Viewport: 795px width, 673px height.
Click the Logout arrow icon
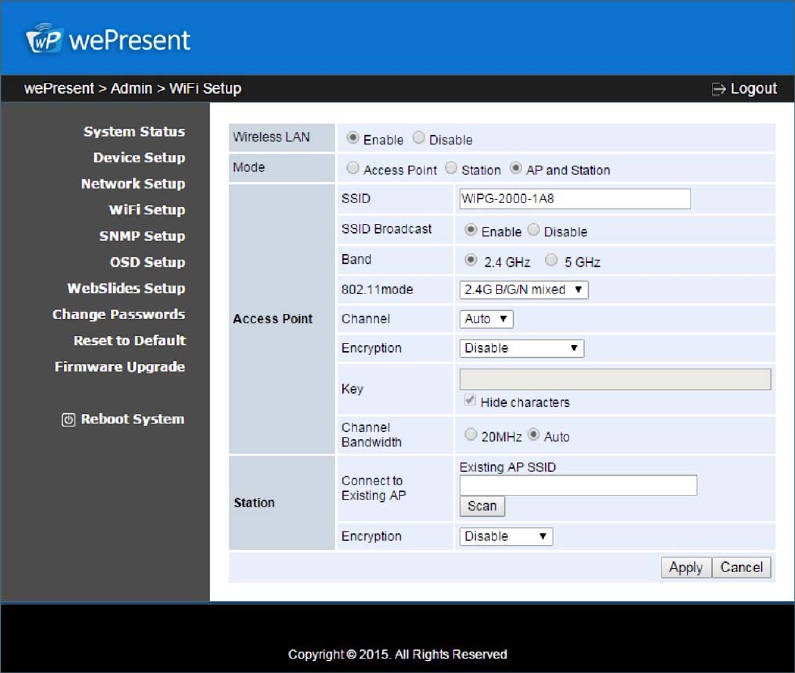tap(718, 89)
